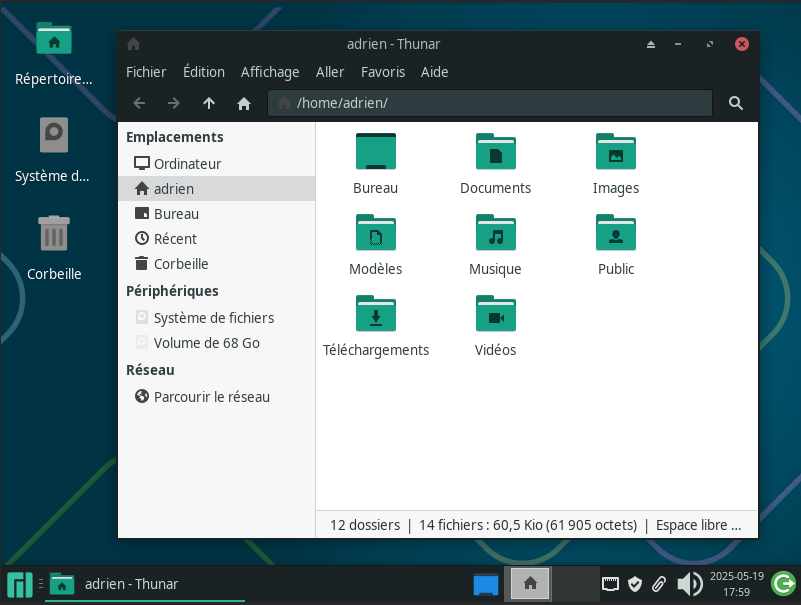This screenshot has height=605, width=801.
Task: Switch to the first workspace with home icon
Action: coord(530,583)
